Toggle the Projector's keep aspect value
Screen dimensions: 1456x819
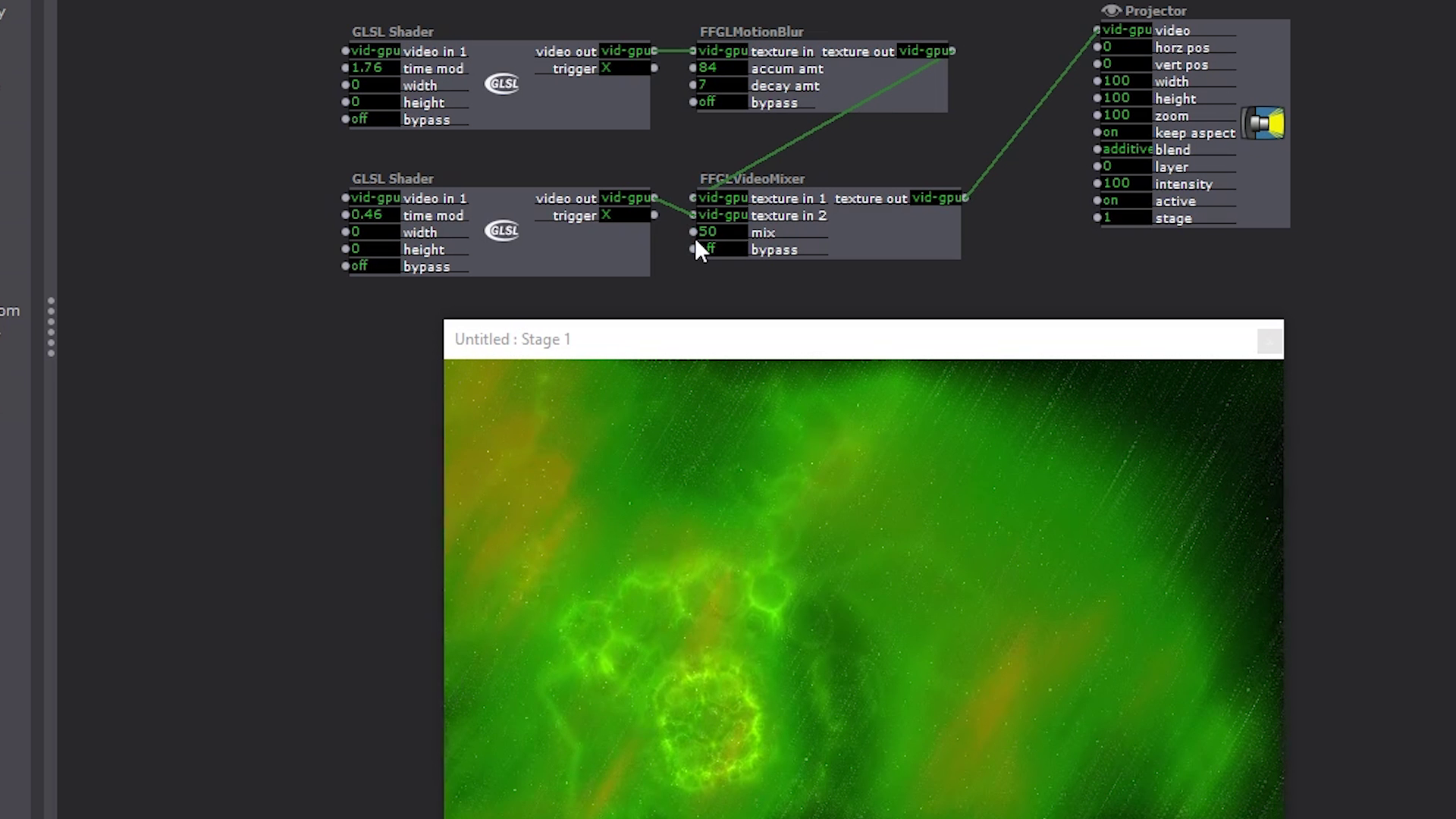1125,132
